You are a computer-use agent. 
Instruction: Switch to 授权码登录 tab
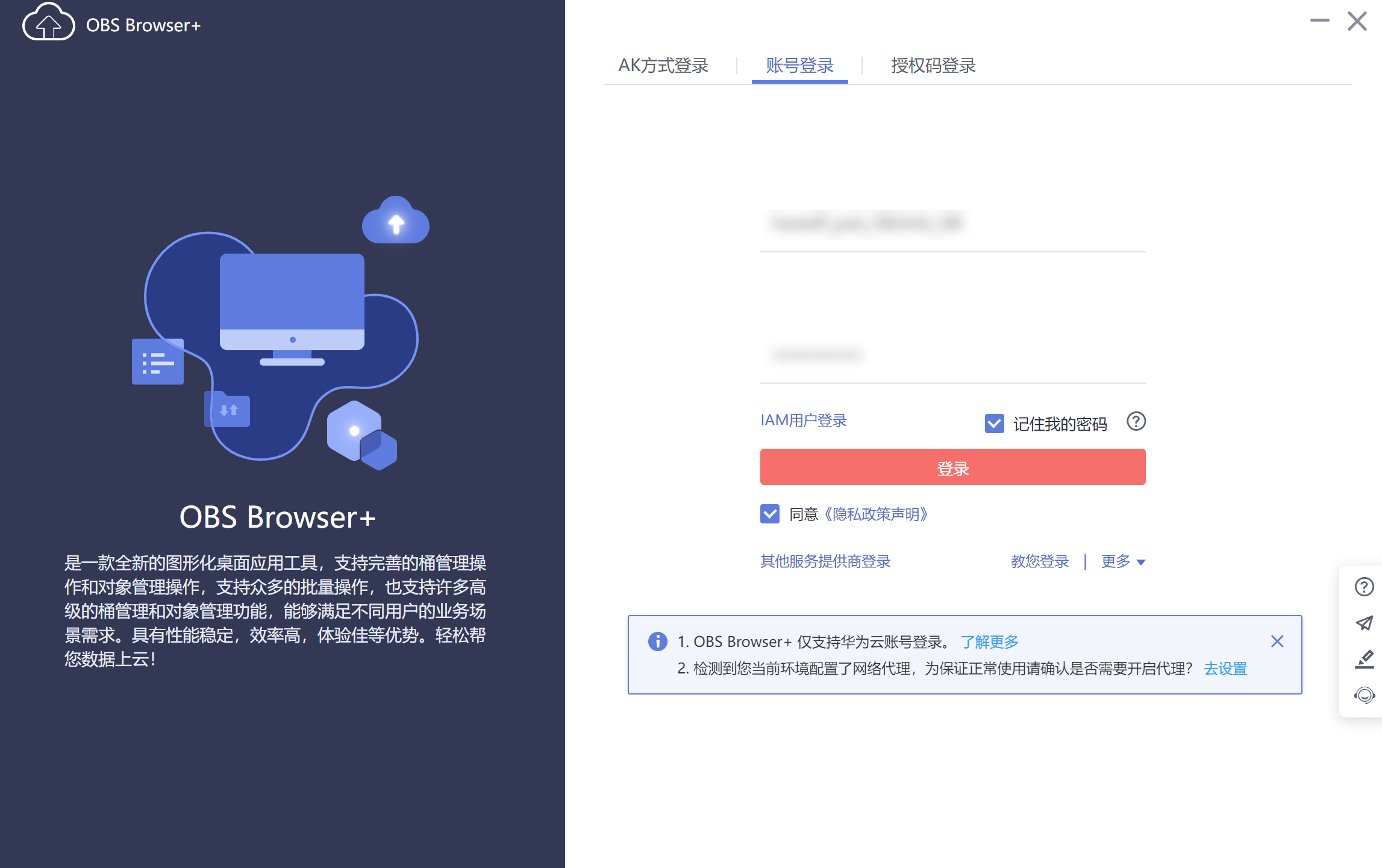(x=933, y=65)
